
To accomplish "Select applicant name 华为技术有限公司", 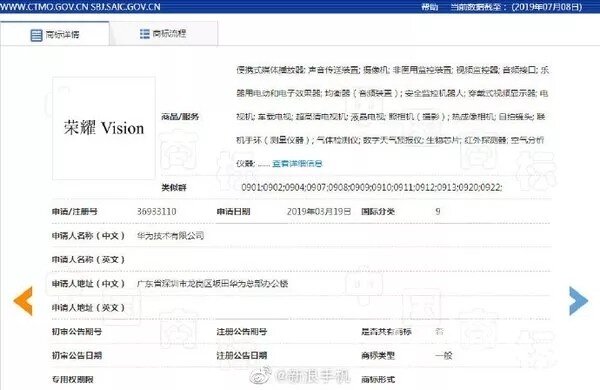I will (170, 236).
